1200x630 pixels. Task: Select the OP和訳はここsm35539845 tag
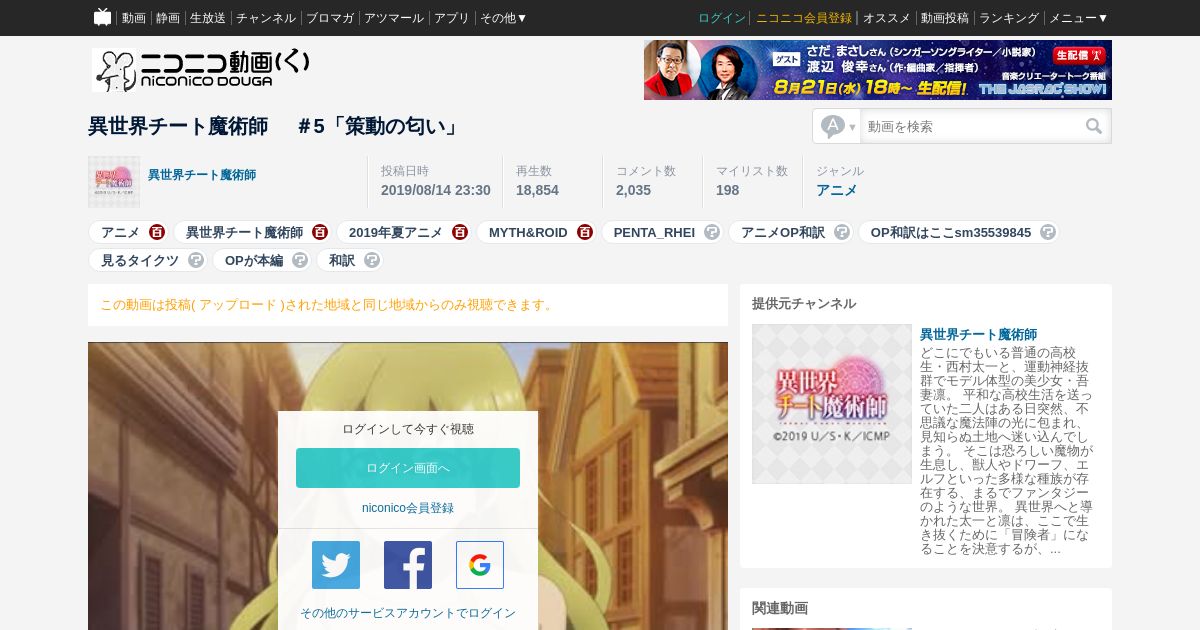point(951,232)
